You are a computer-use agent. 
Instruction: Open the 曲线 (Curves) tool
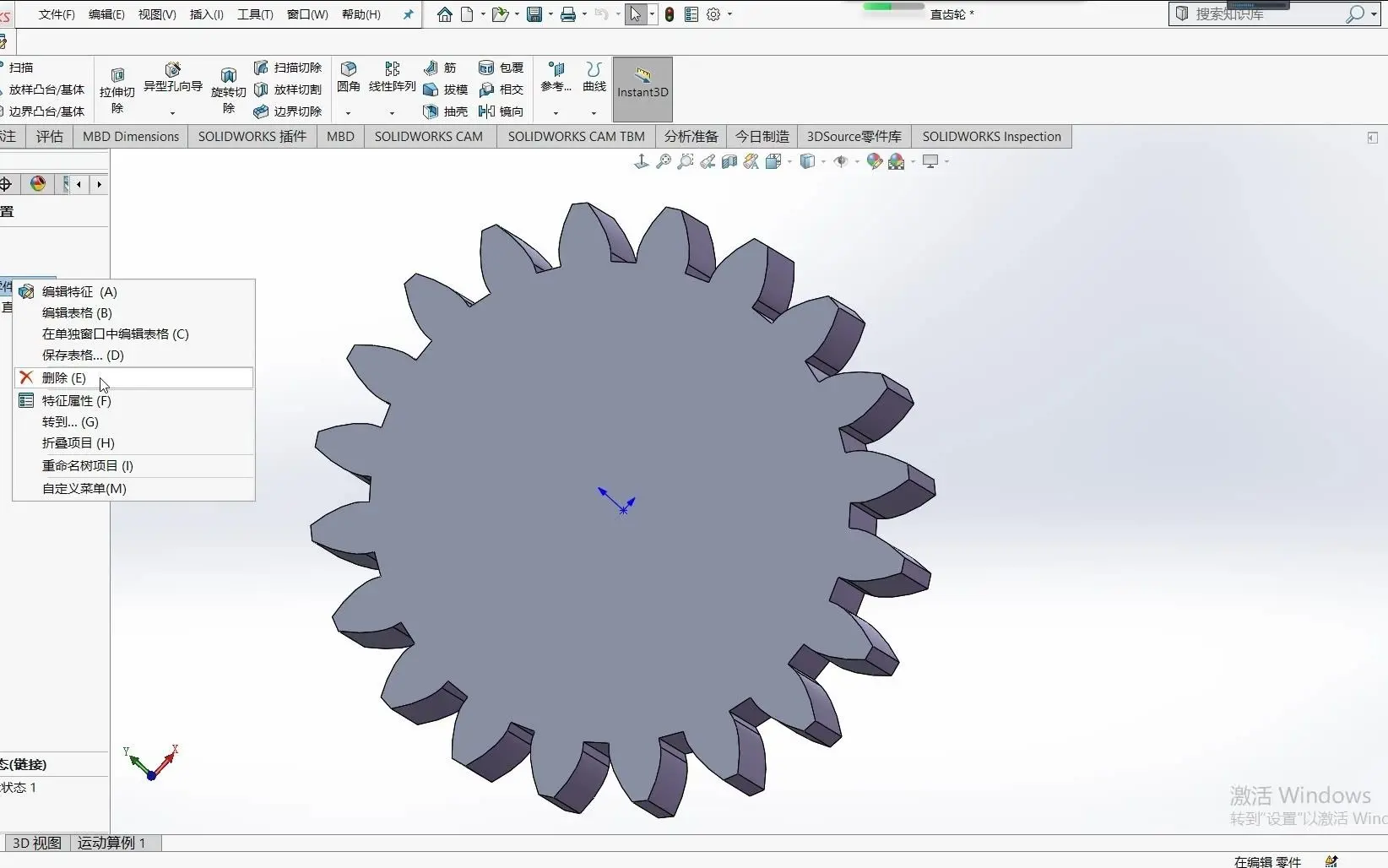tap(594, 77)
